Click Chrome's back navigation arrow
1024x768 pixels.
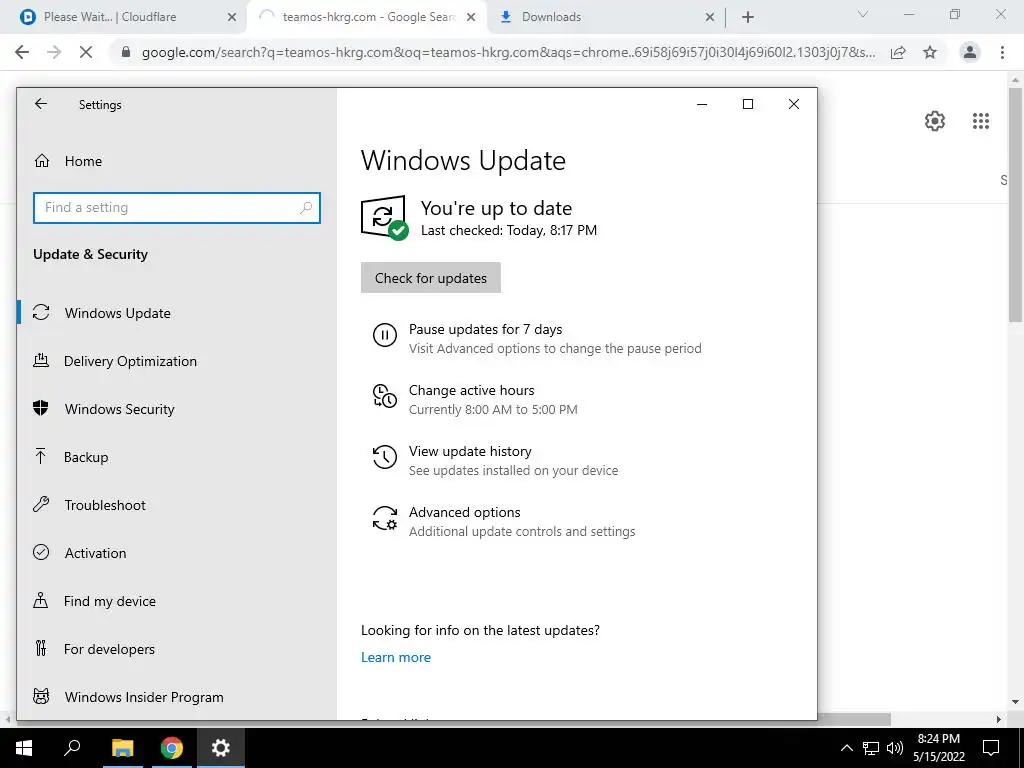22,52
